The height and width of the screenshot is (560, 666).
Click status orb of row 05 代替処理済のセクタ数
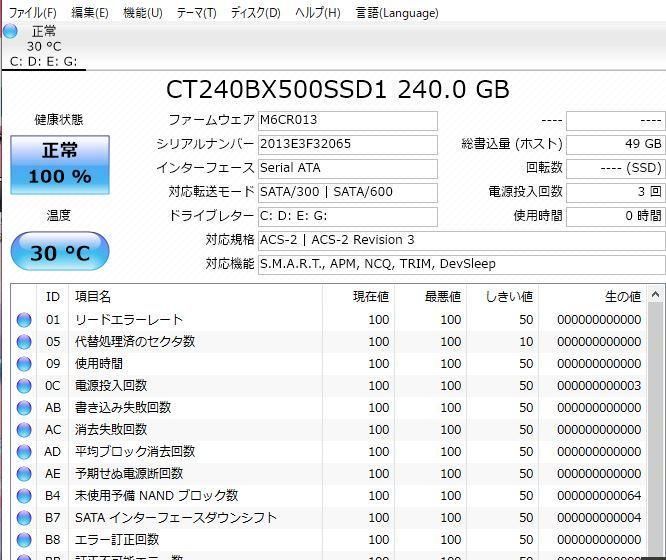click(24, 342)
